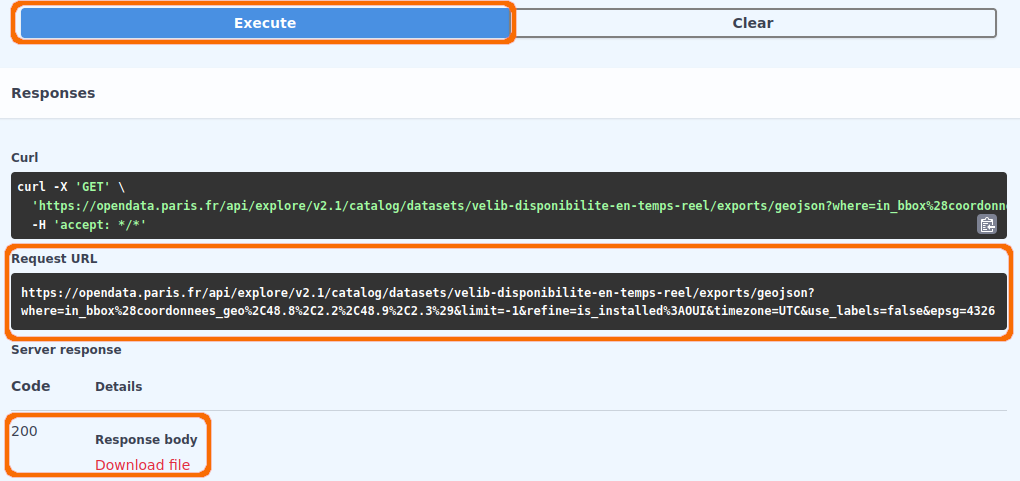Copy the curl command with clipboard icon
This screenshot has height=481, width=1020.
pos(987,224)
